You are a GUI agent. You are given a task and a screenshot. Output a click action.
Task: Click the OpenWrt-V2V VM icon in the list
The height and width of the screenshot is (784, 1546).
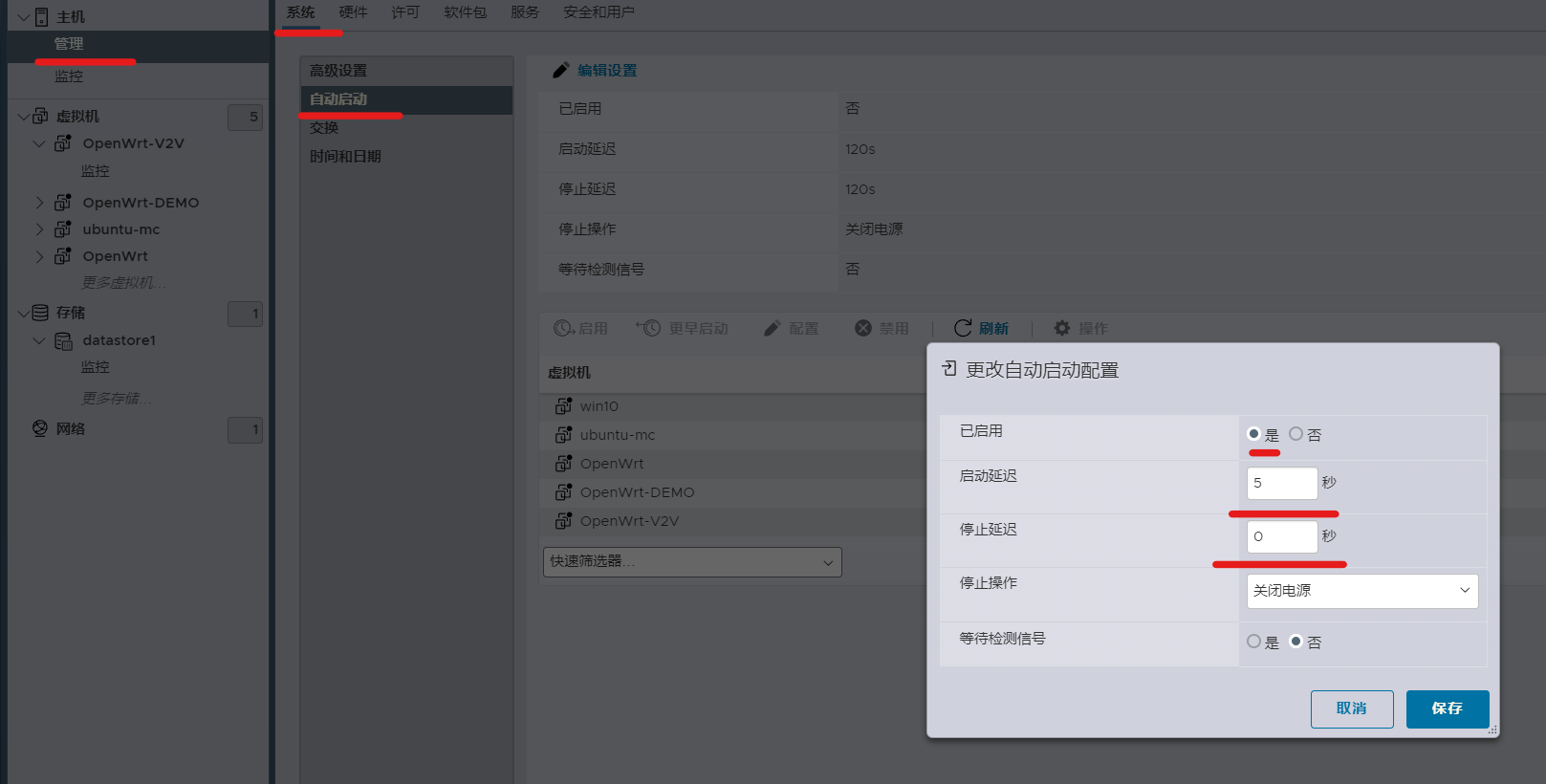pyautogui.click(x=564, y=521)
